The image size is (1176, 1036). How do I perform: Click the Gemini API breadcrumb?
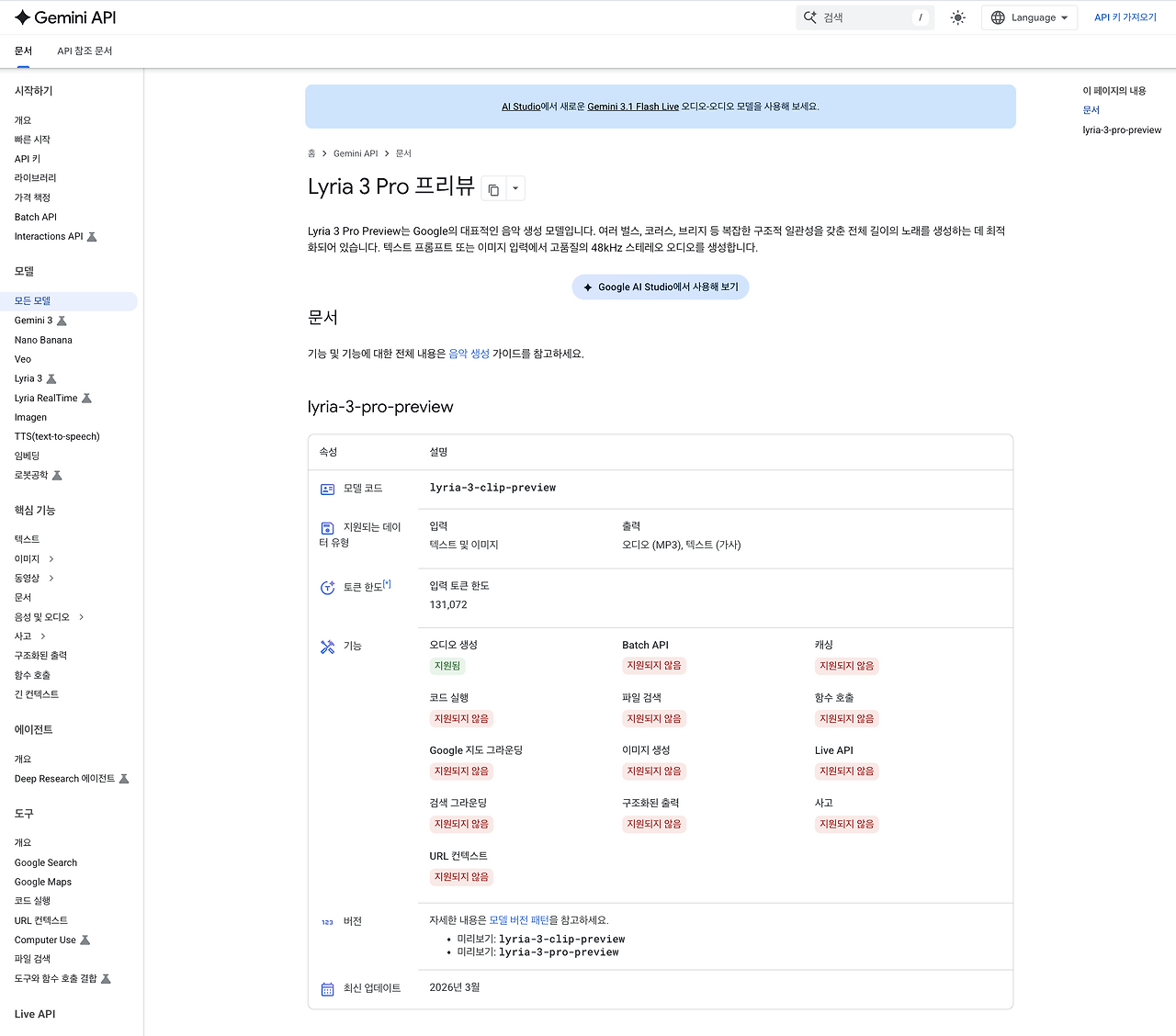[356, 153]
